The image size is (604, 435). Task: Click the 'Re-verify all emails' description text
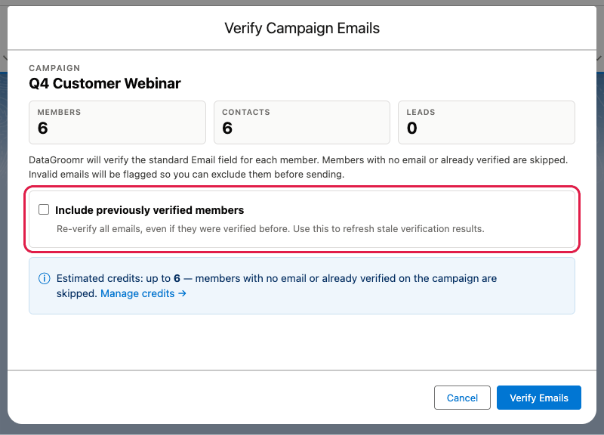click(270, 228)
